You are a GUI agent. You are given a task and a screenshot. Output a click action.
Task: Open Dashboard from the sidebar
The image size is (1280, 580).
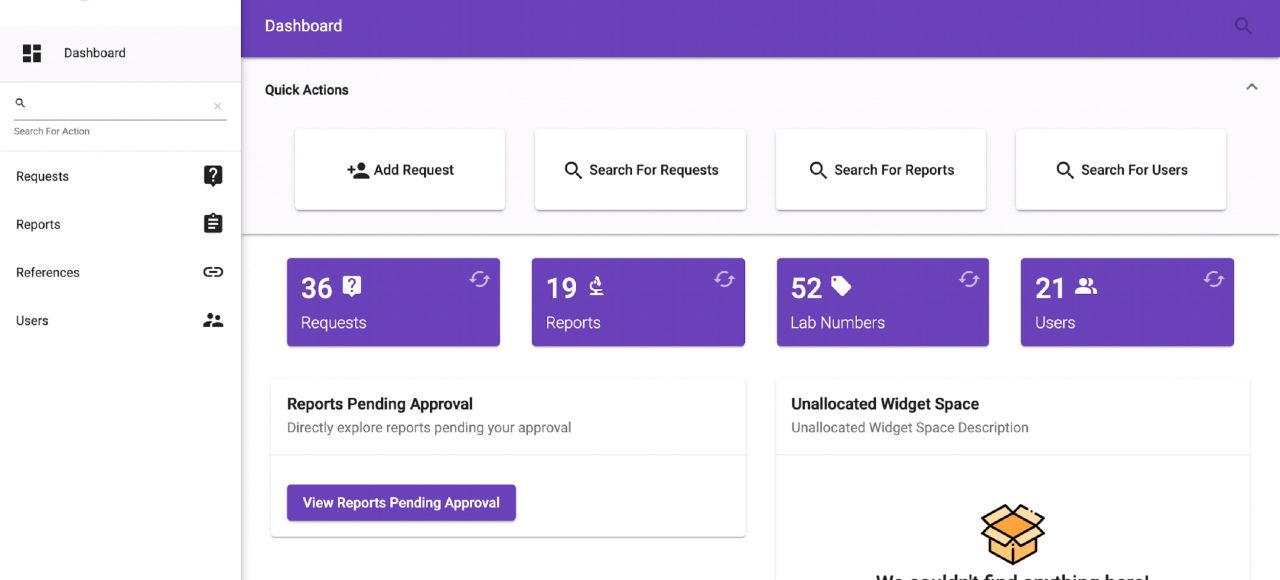pos(94,53)
